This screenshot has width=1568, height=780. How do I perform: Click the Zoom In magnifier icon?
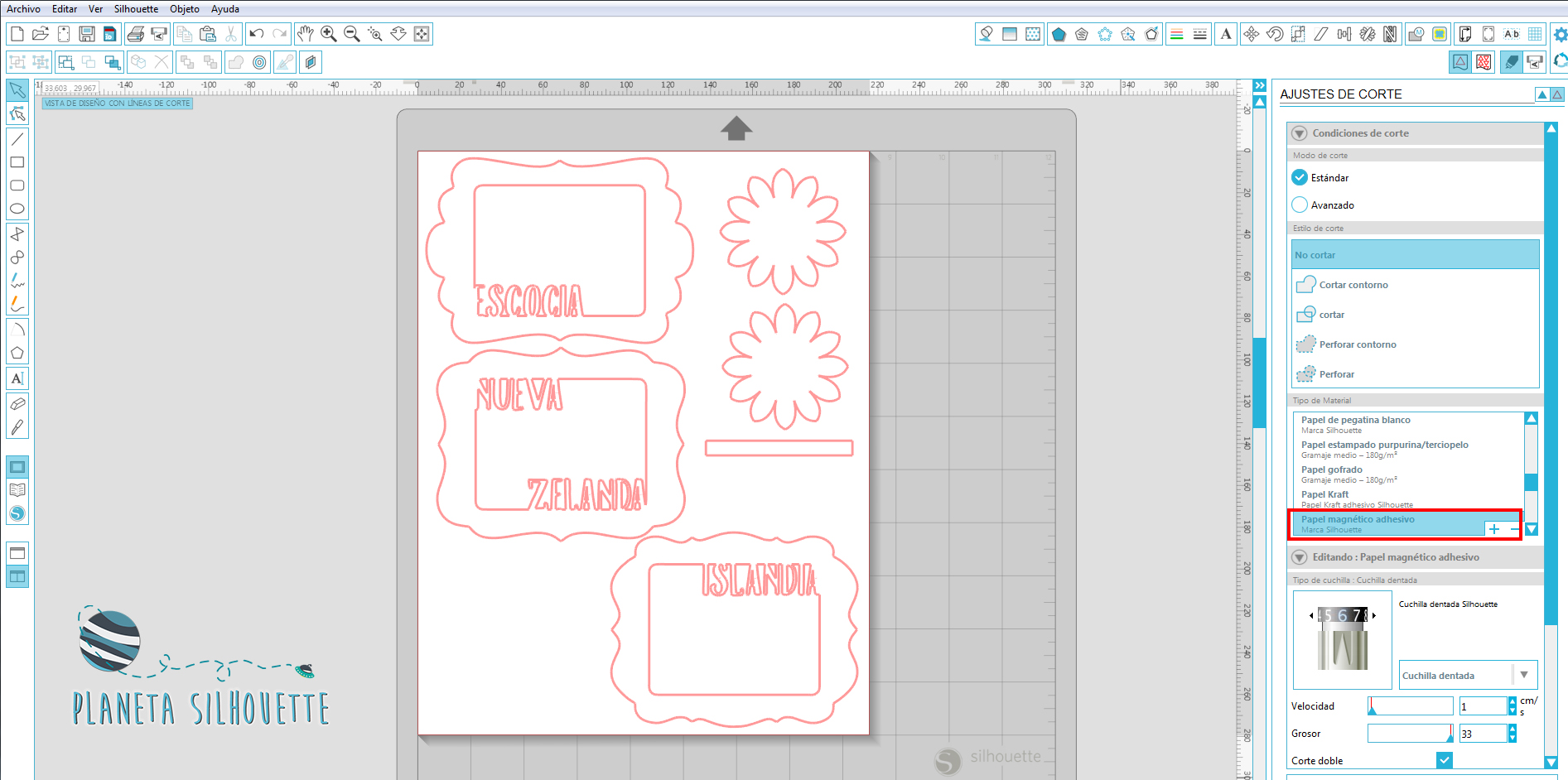[x=329, y=34]
